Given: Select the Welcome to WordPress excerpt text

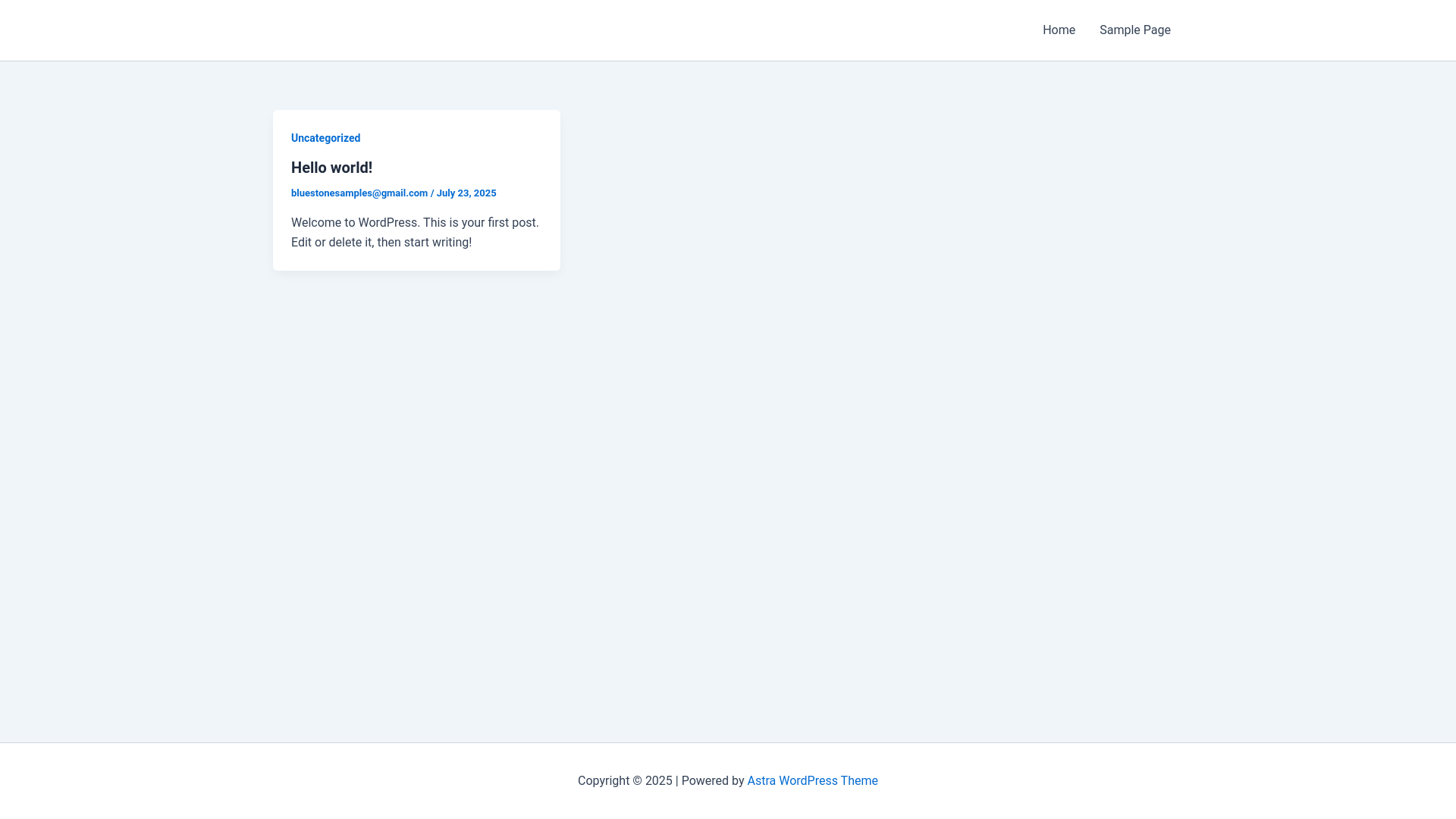Looking at the screenshot, I should pyautogui.click(x=415, y=233).
